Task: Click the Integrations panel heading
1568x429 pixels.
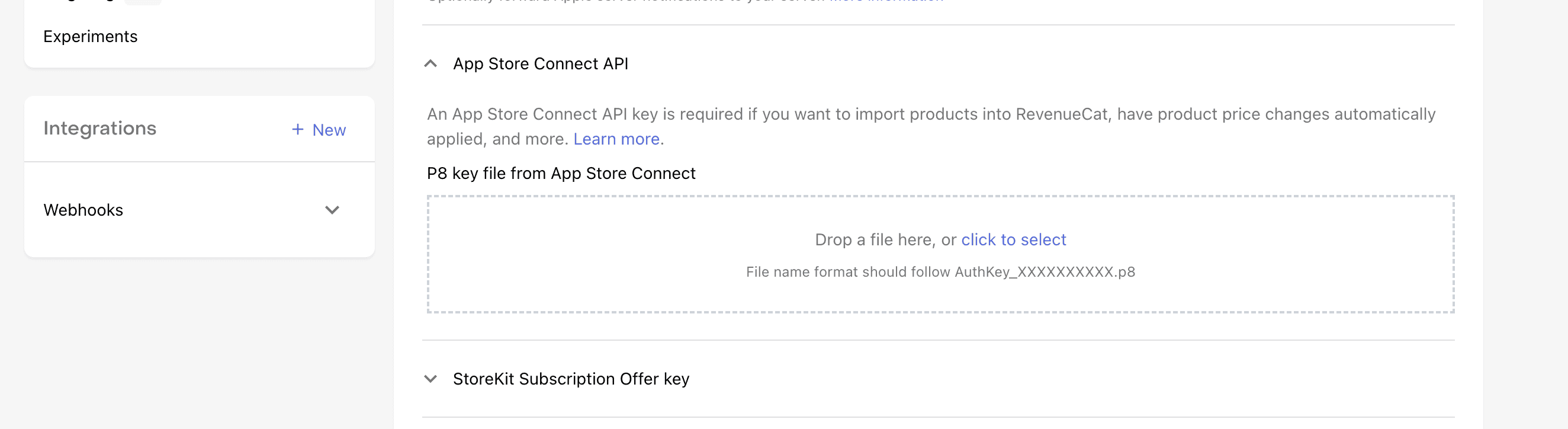Action: pos(100,129)
